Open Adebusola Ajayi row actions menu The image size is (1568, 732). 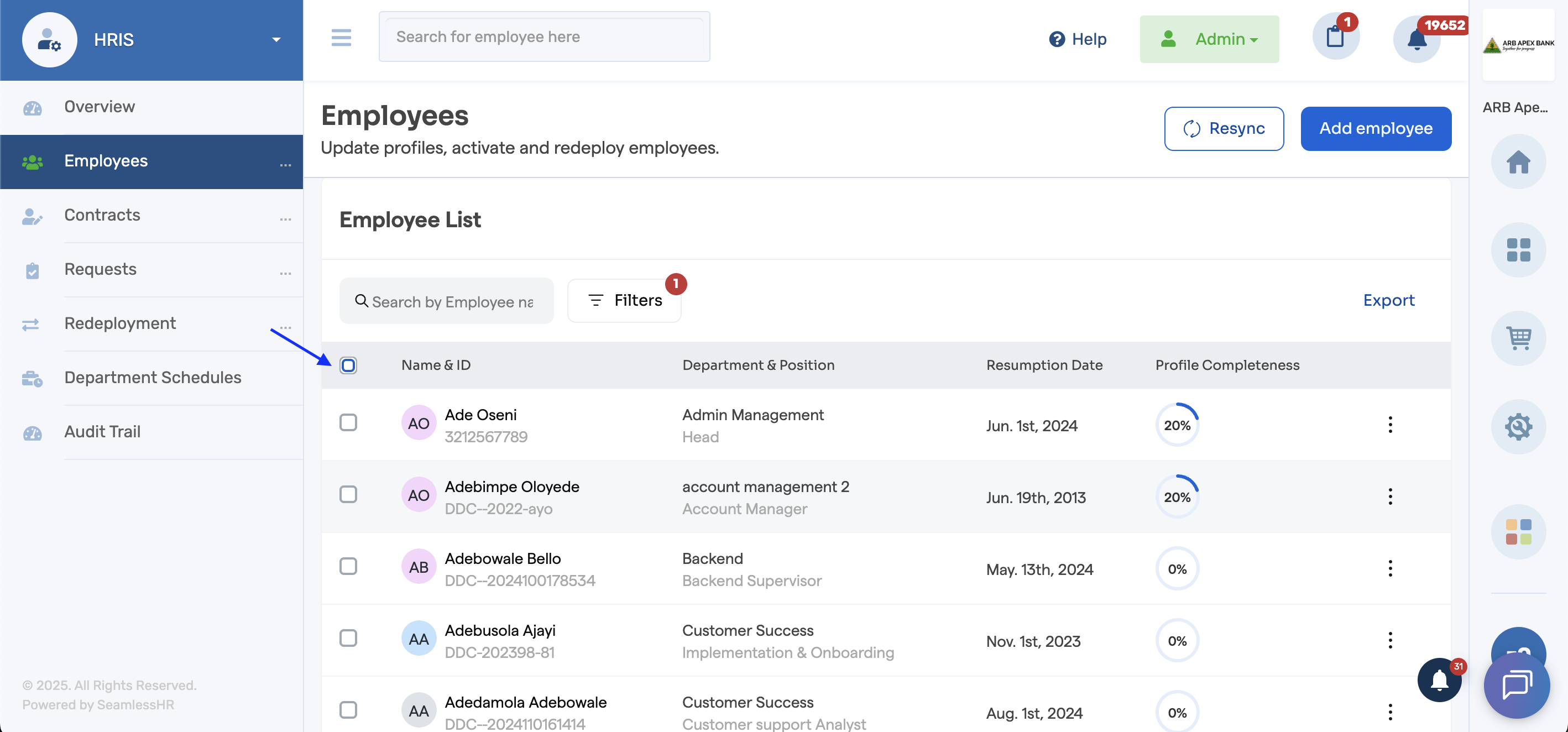(x=1391, y=640)
